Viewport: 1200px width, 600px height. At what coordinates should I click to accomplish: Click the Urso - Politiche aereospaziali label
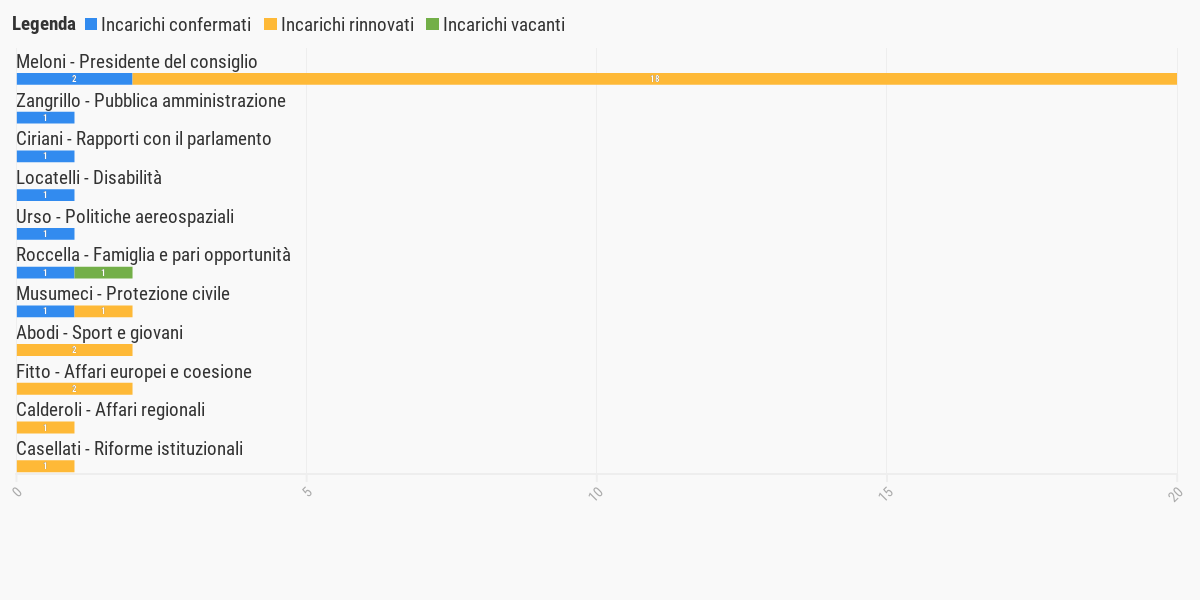point(125,217)
